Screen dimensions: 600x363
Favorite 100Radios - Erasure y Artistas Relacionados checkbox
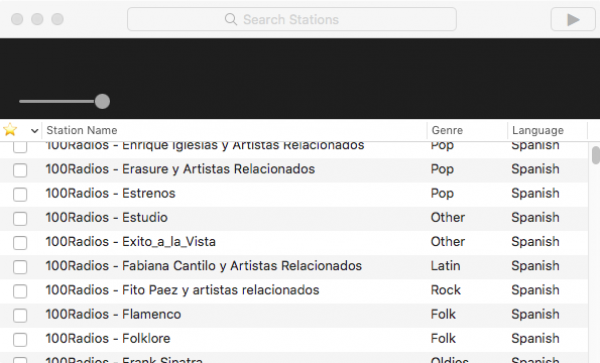click(x=20, y=170)
